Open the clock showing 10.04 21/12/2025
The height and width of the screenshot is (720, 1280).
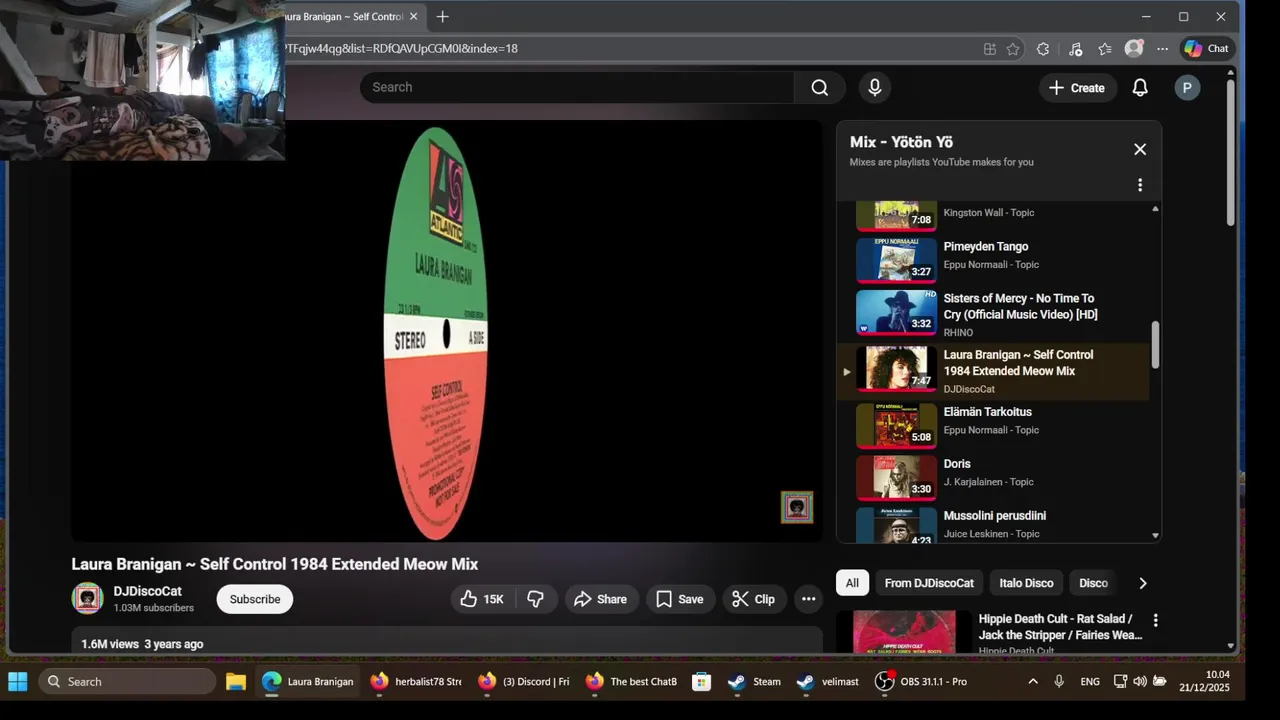click(1204, 682)
